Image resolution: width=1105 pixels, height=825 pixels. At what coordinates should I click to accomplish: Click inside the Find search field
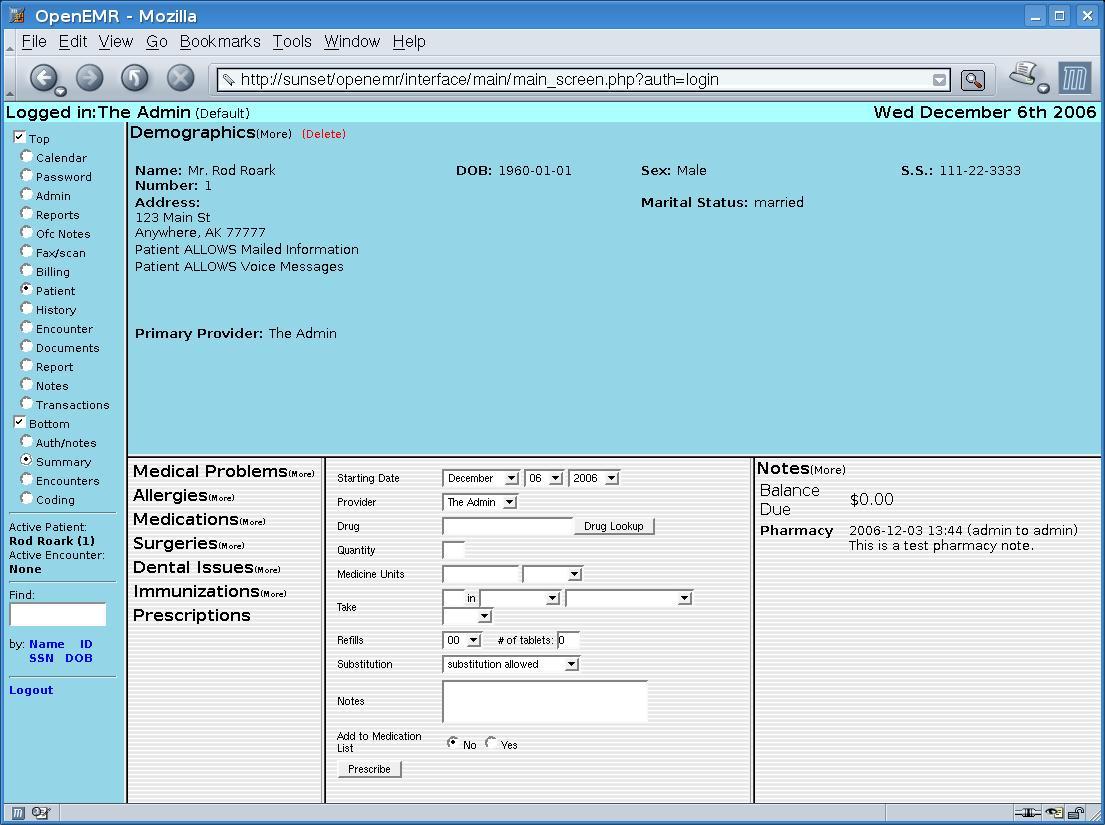(58, 614)
